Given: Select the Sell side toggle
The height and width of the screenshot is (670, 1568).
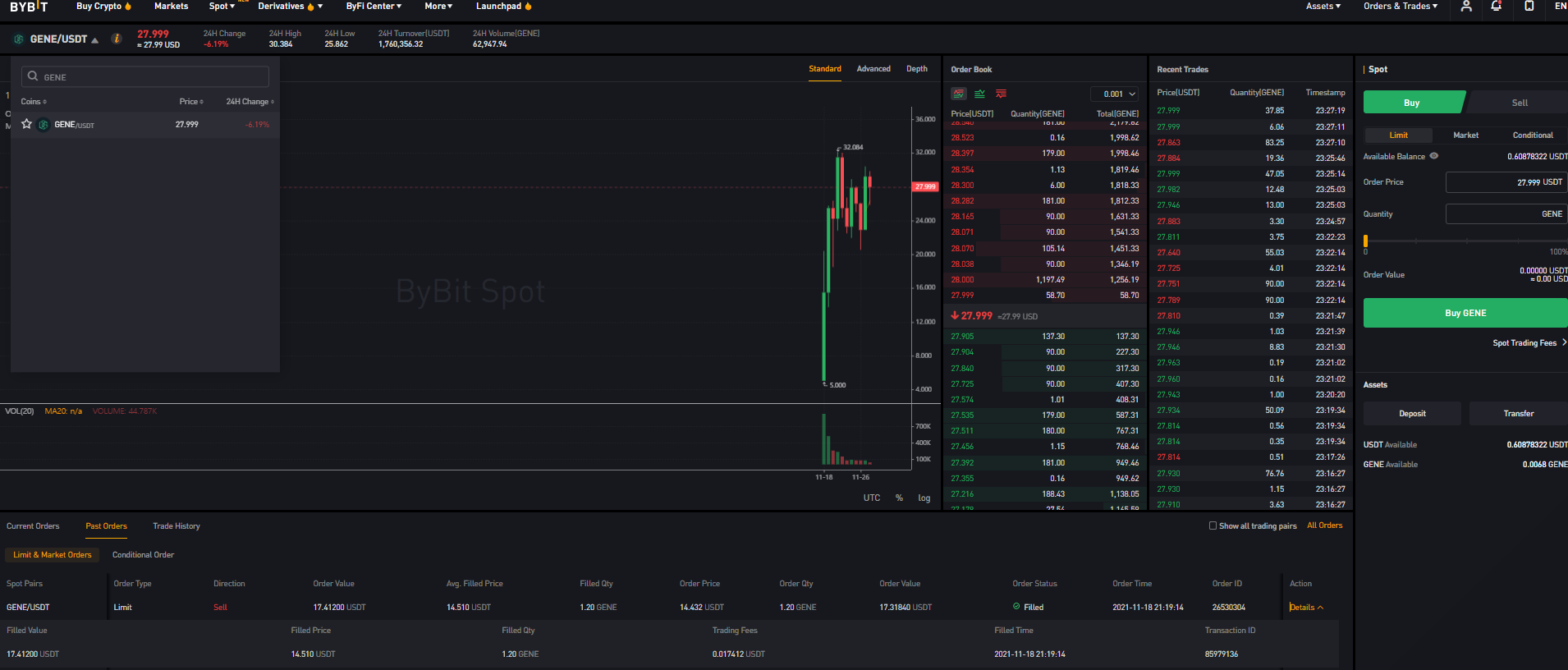Looking at the screenshot, I should coord(1519,103).
